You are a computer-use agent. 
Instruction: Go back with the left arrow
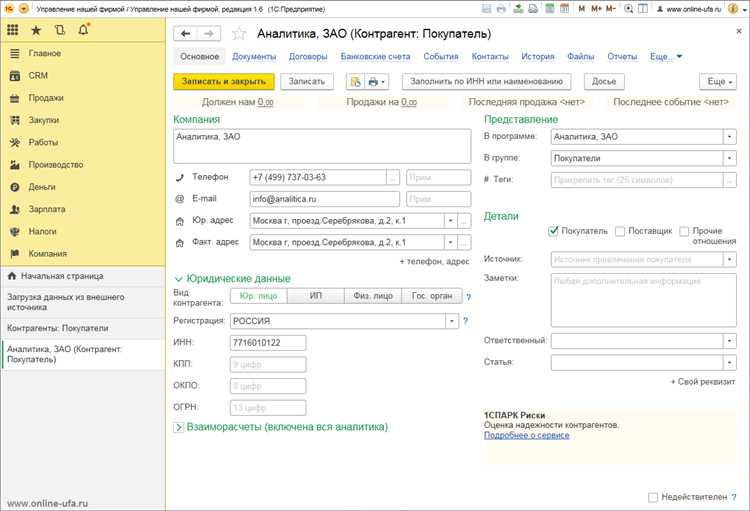coord(186,33)
